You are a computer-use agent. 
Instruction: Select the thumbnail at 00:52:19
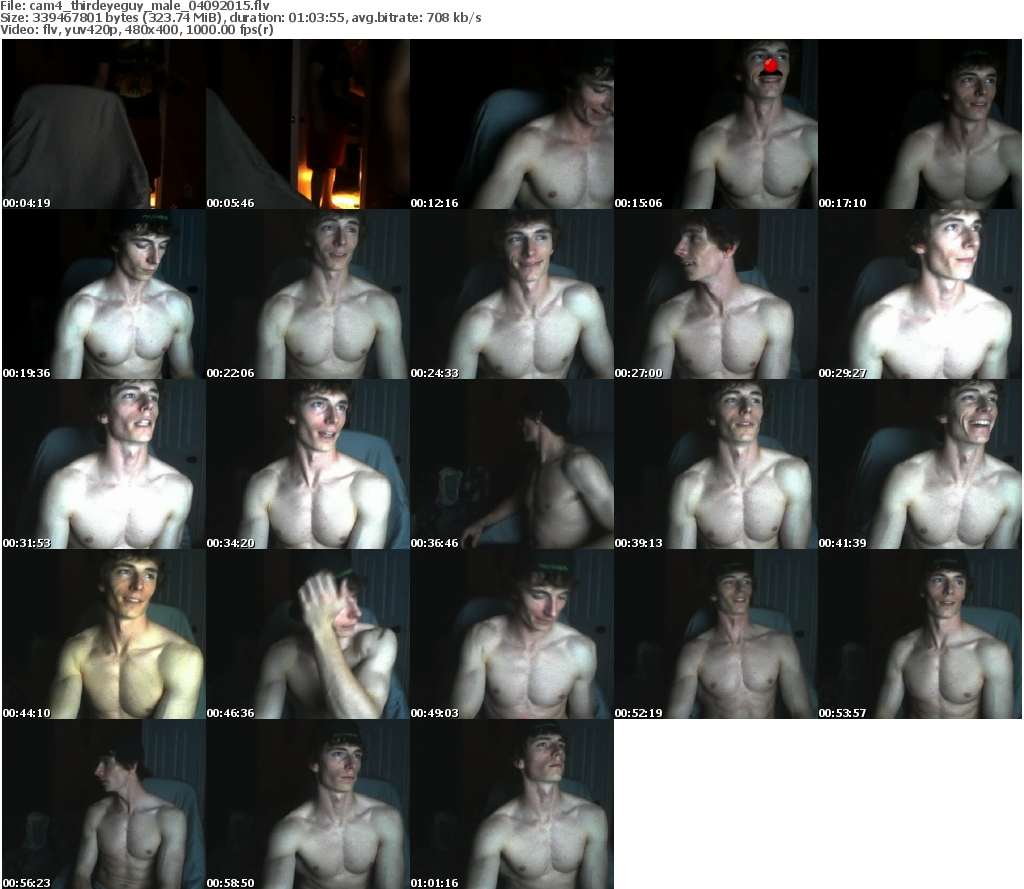(x=716, y=634)
